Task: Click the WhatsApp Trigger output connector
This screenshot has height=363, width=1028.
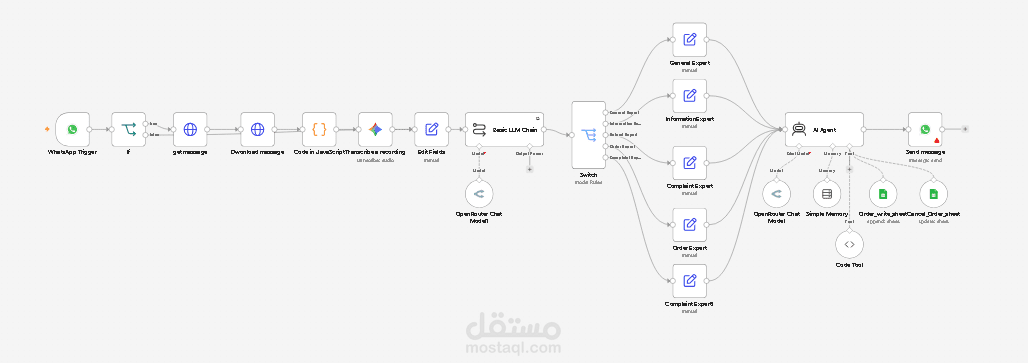Action: [89, 129]
